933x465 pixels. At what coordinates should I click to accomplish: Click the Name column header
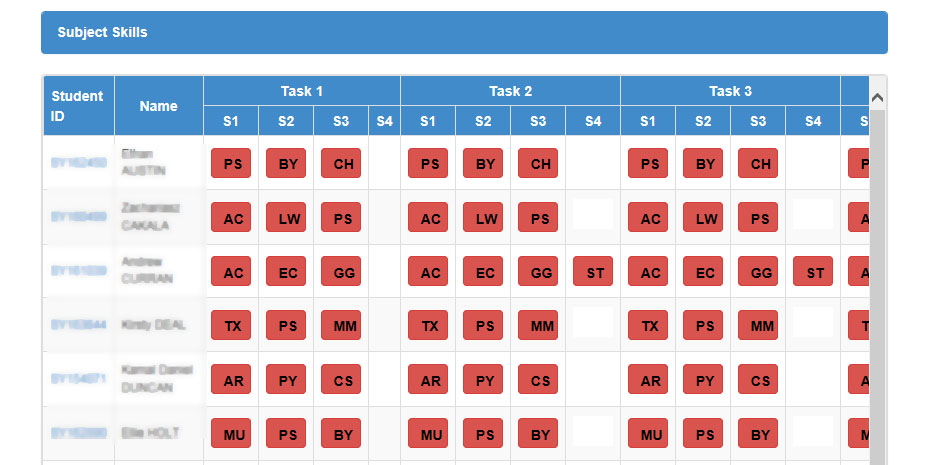point(158,106)
